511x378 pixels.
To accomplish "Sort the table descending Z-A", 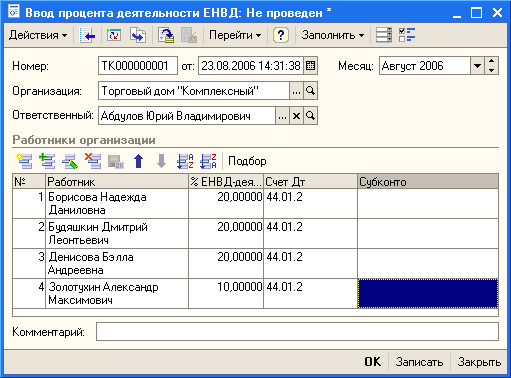I will (208, 161).
